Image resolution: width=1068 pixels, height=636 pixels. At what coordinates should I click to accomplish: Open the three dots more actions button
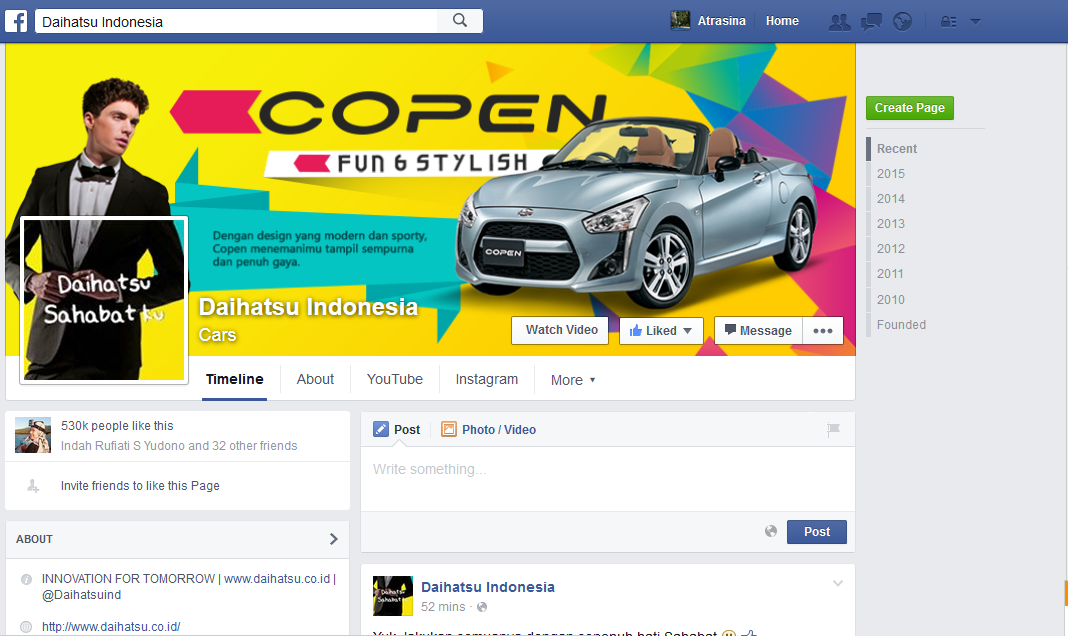coord(823,330)
